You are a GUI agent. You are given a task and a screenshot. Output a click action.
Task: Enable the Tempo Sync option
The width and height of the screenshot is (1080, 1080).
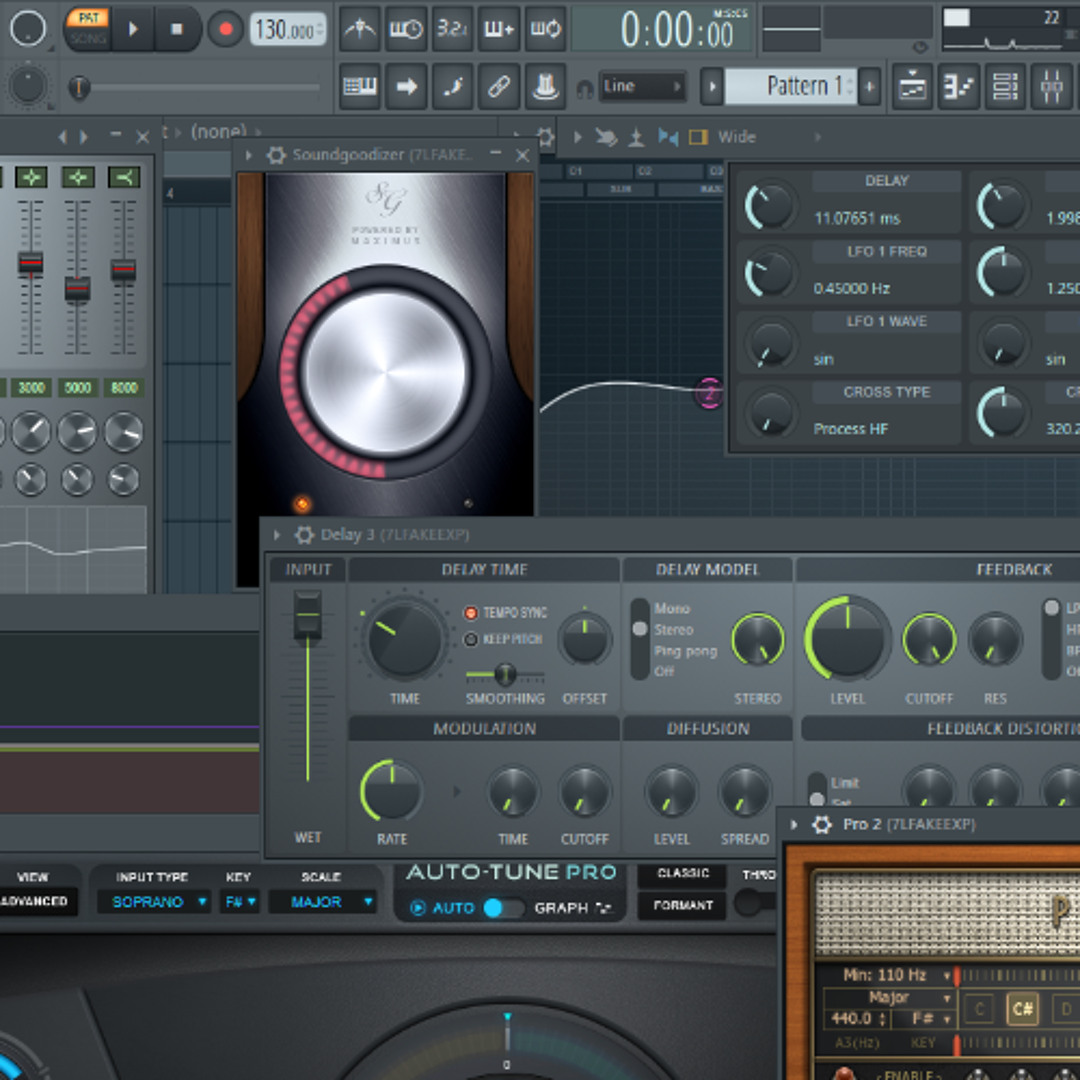pyautogui.click(x=471, y=613)
